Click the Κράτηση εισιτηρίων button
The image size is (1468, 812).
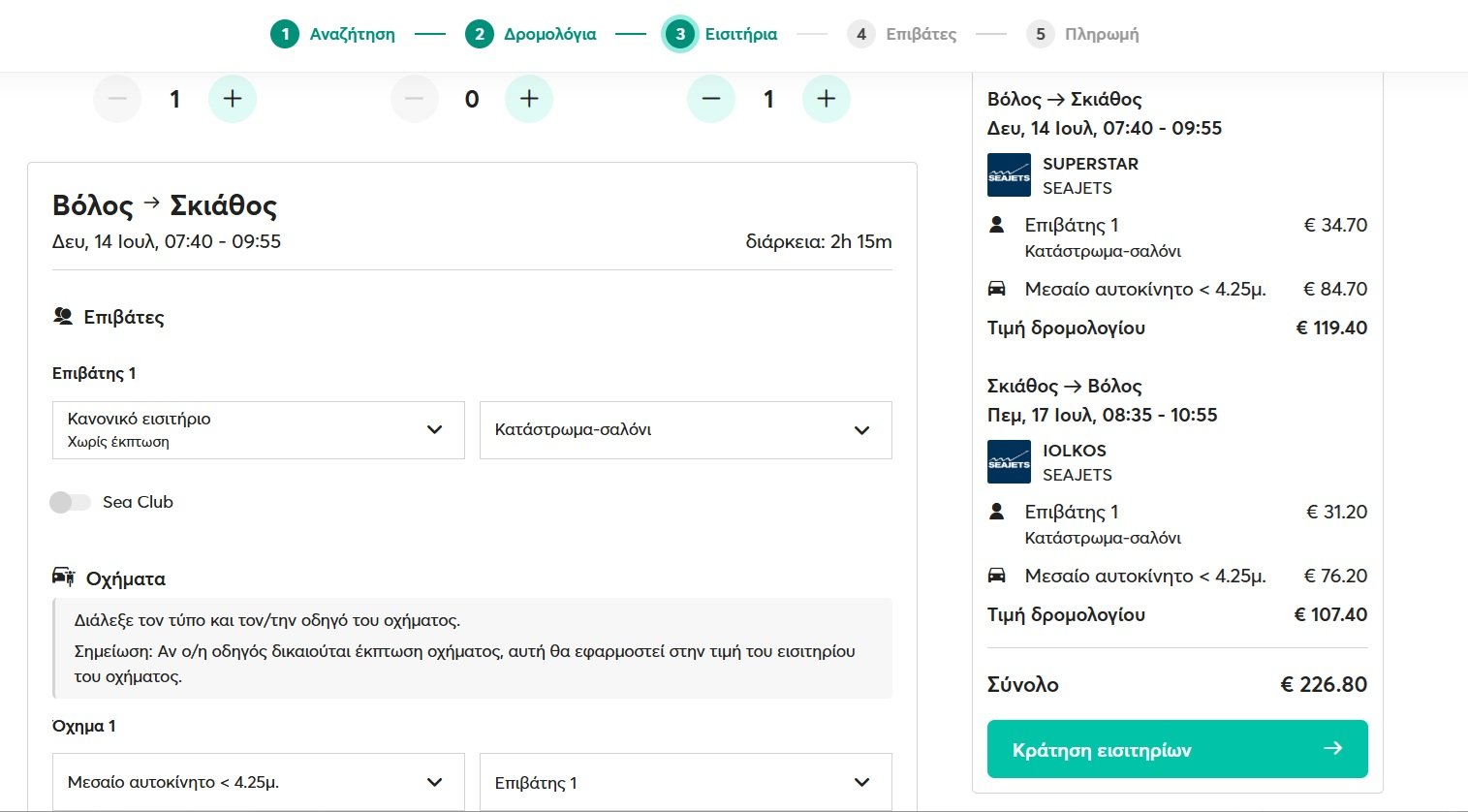[1176, 749]
